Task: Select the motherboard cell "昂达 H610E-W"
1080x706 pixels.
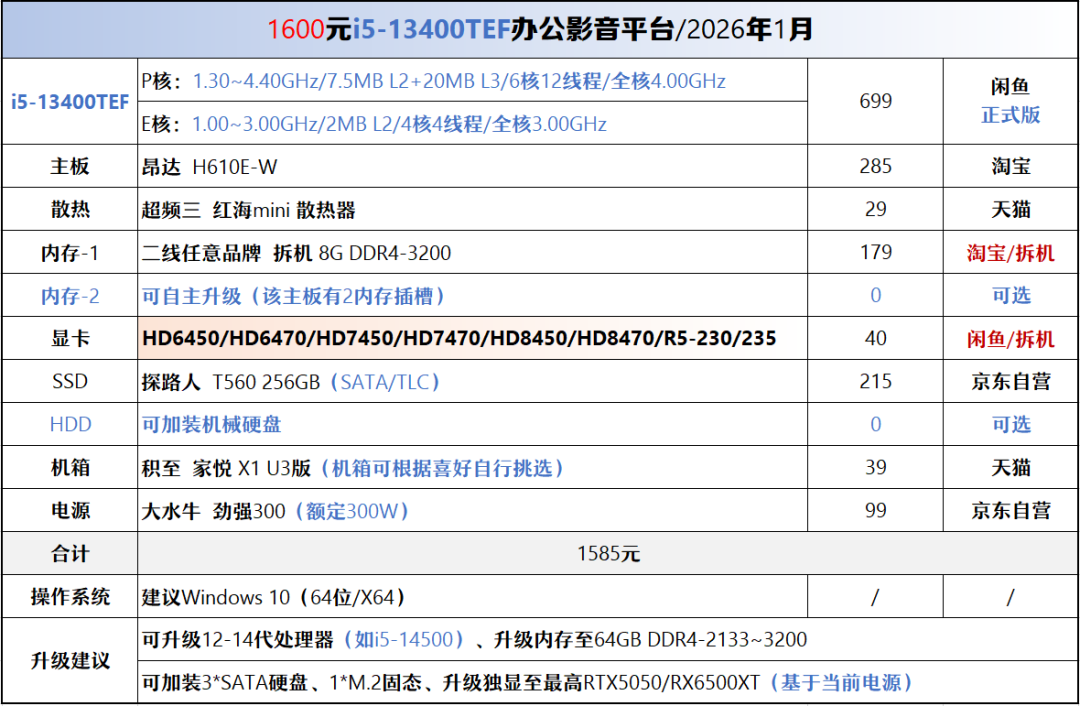Action: click(x=210, y=167)
